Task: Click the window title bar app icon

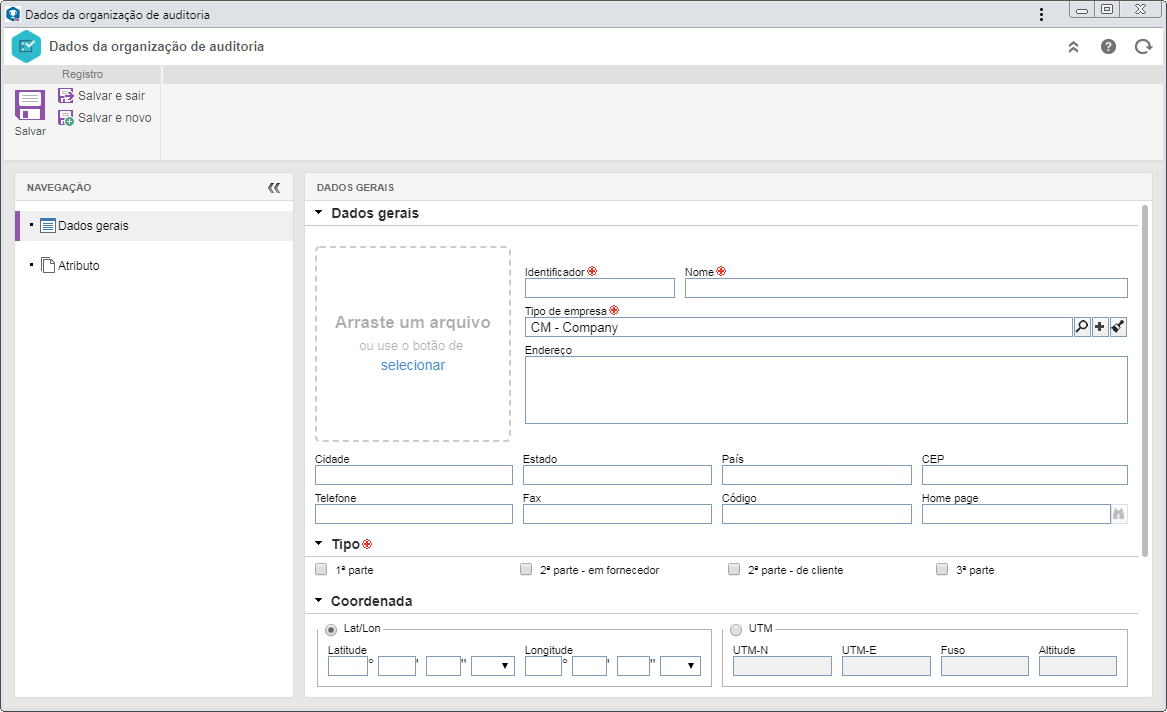Action: (x=13, y=14)
